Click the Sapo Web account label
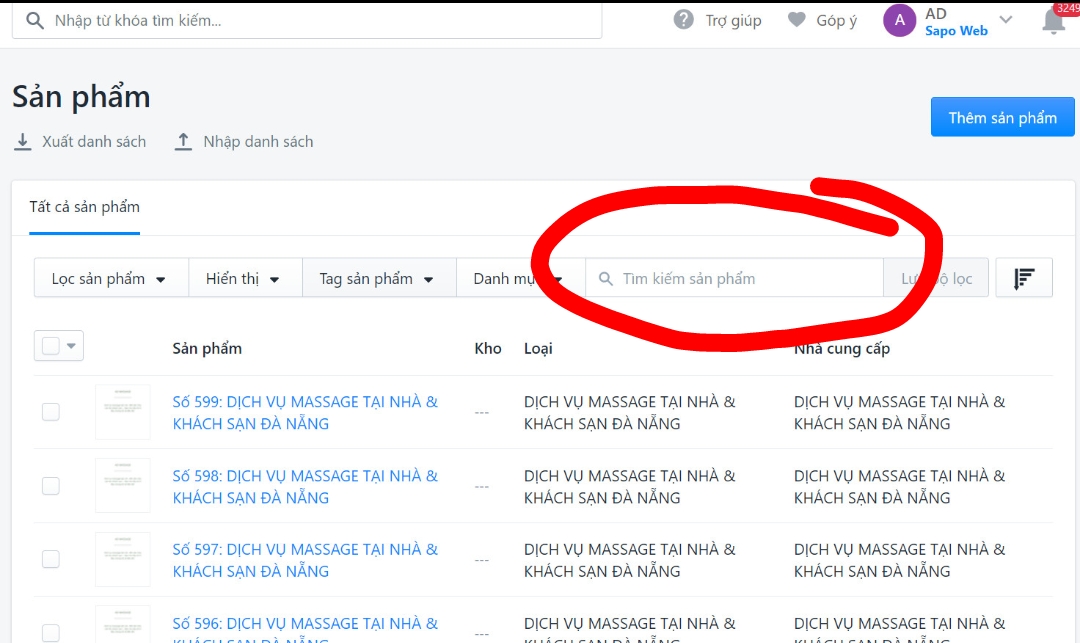The width and height of the screenshot is (1080, 643). (x=956, y=31)
